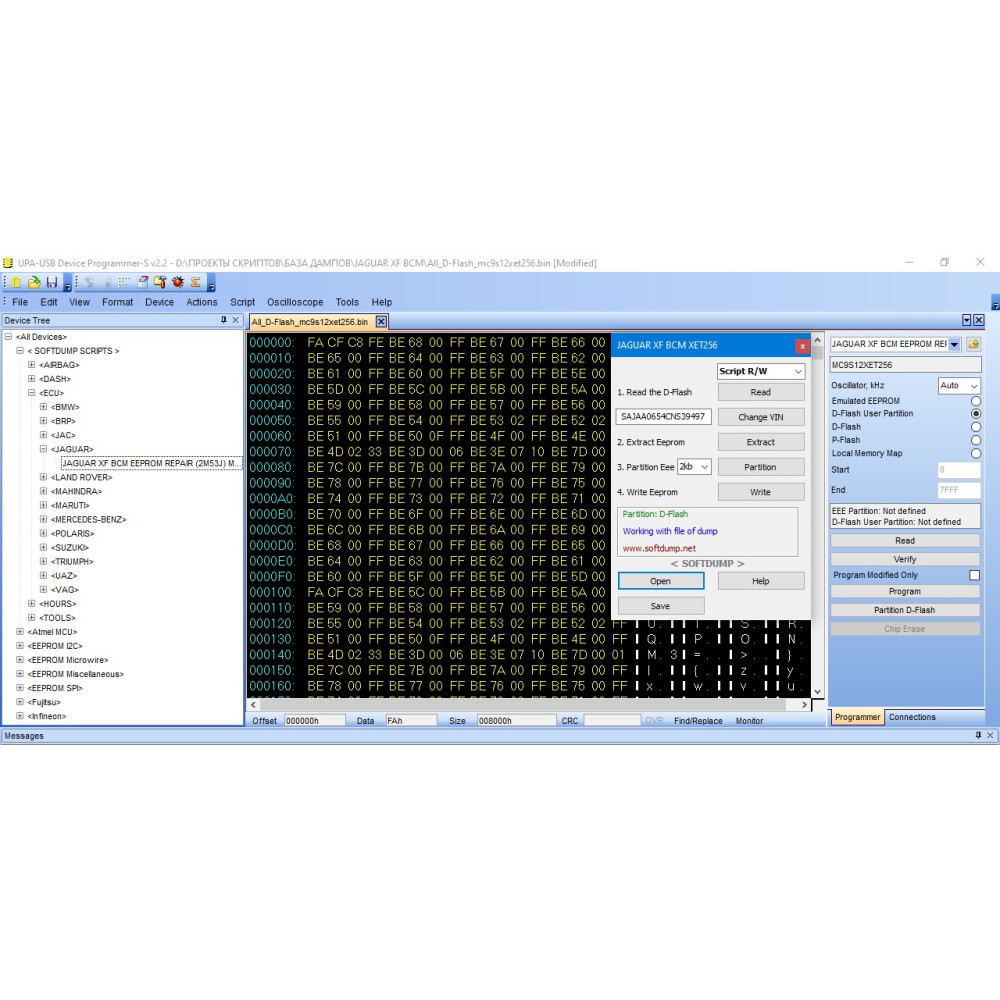Click the Change VIN button
The height and width of the screenshot is (1000, 1000).
tap(761, 417)
